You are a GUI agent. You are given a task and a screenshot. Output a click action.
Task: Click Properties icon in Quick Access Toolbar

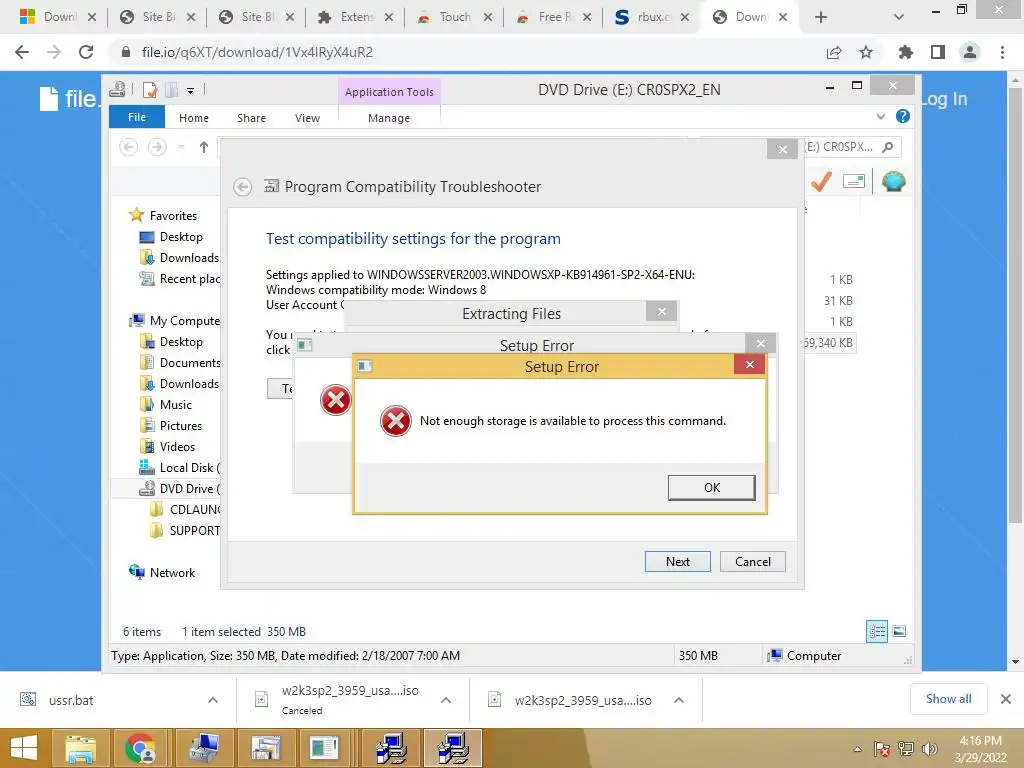pos(150,89)
